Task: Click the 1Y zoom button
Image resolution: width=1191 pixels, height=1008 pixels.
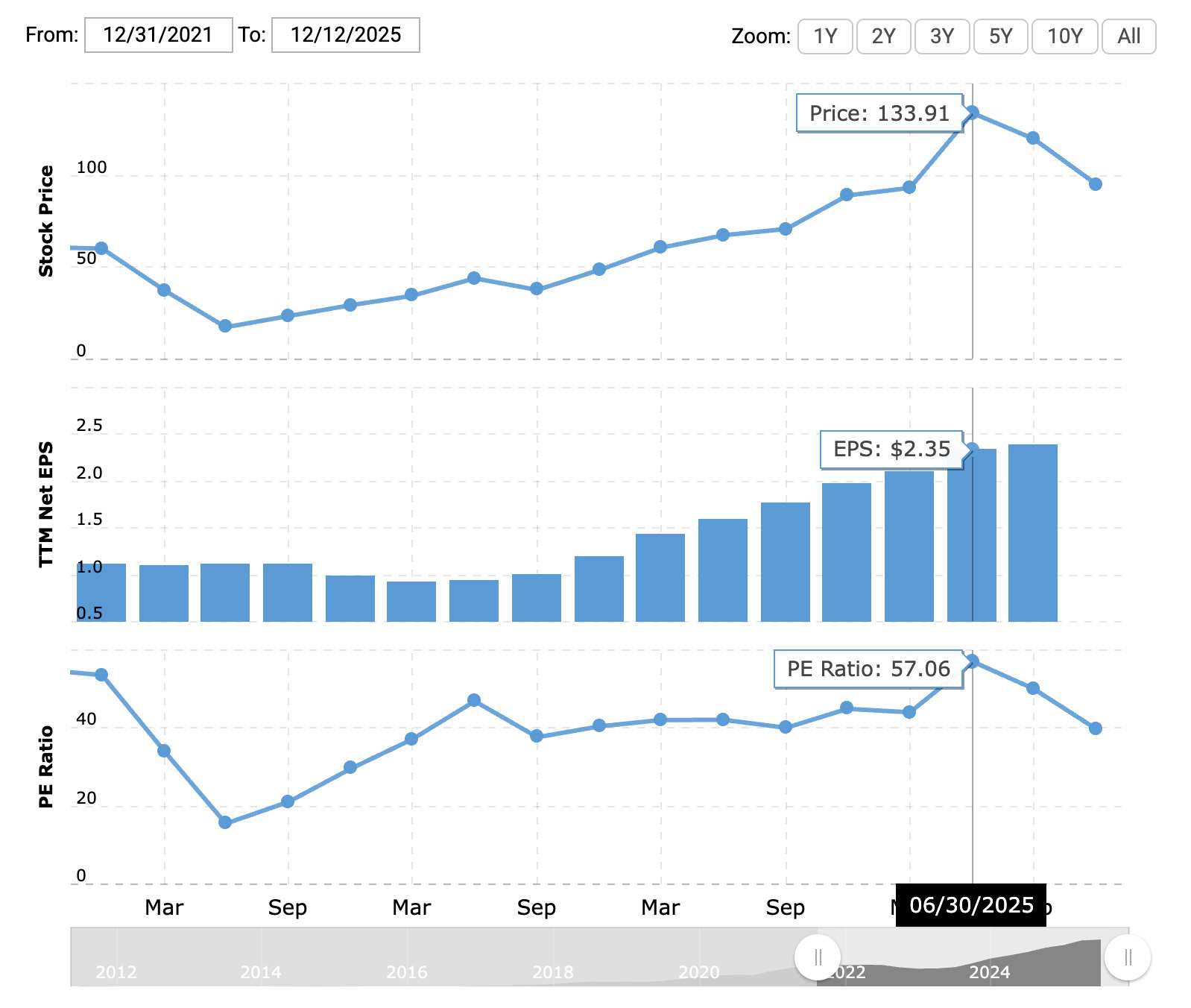Action: [824, 37]
